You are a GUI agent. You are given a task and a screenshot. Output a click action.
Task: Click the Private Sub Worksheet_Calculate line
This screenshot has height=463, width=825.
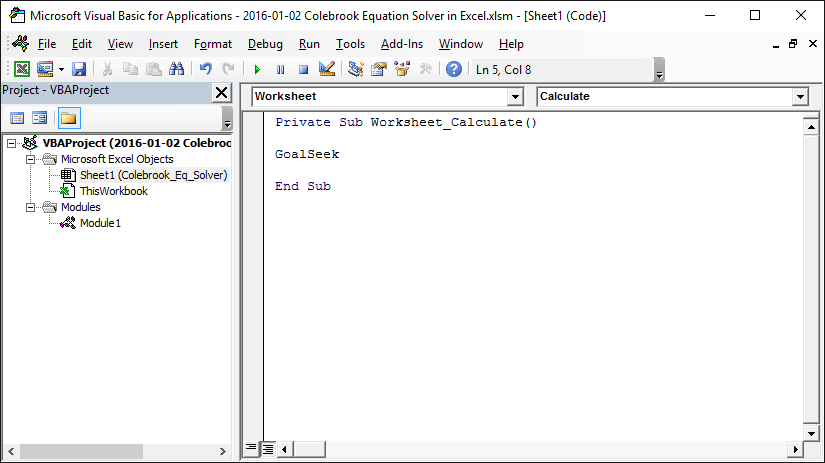[x=406, y=122]
